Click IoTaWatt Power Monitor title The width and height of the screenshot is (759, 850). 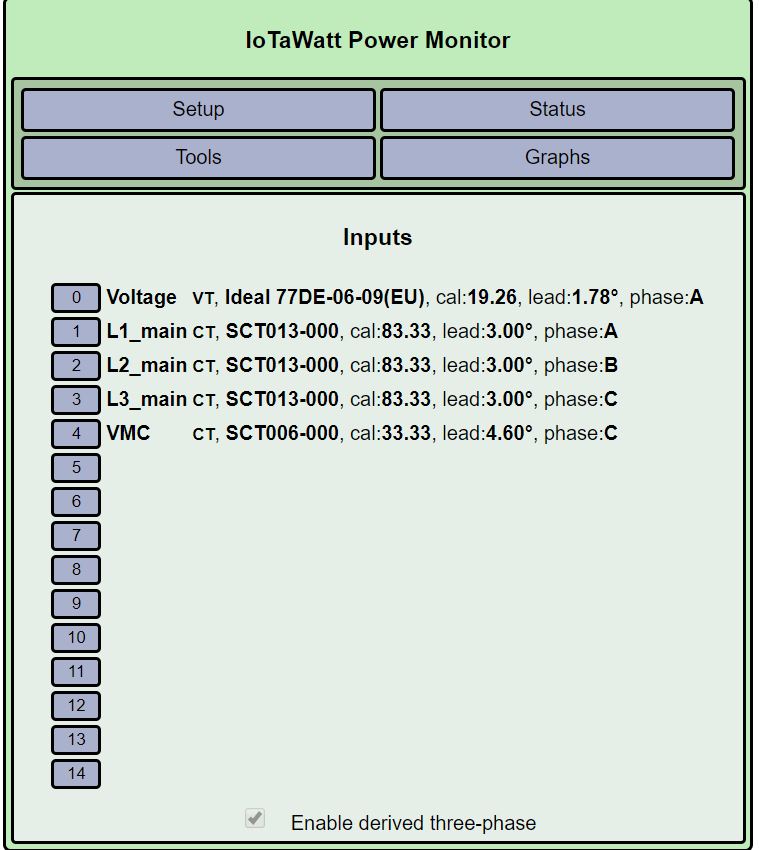tap(378, 41)
